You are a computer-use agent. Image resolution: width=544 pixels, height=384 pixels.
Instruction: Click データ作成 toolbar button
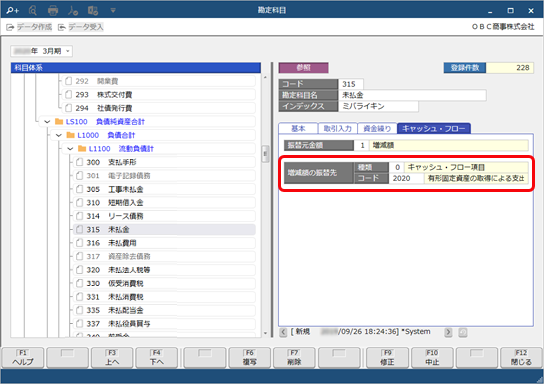(x=29, y=27)
